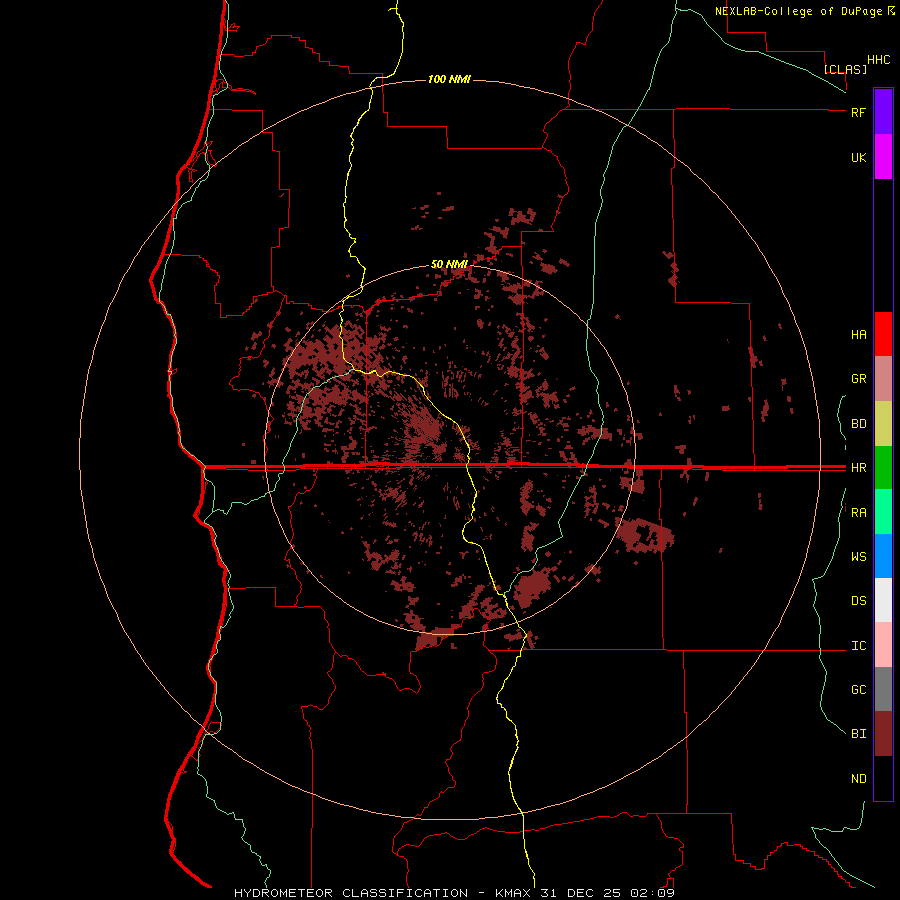
Task: Click the GC legend label
Action: (x=858, y=689)
